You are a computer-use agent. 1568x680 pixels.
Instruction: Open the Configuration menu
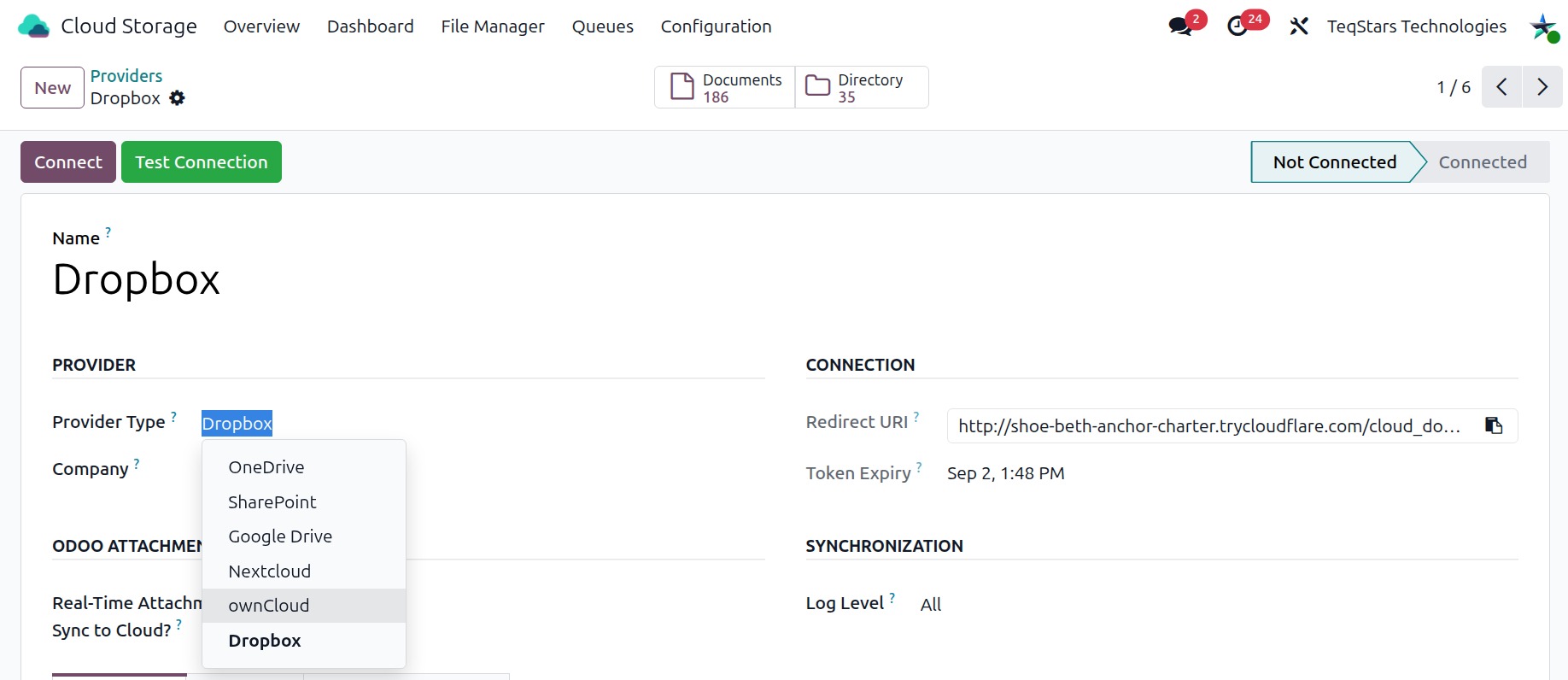pyautogui.click(x=716, y=26)
